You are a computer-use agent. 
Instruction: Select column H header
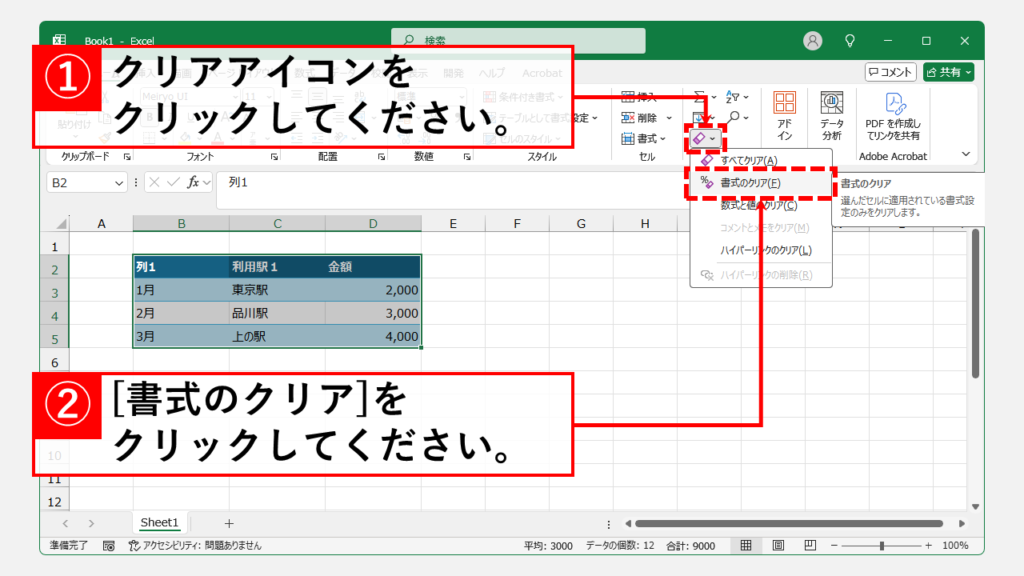[645, 224]
